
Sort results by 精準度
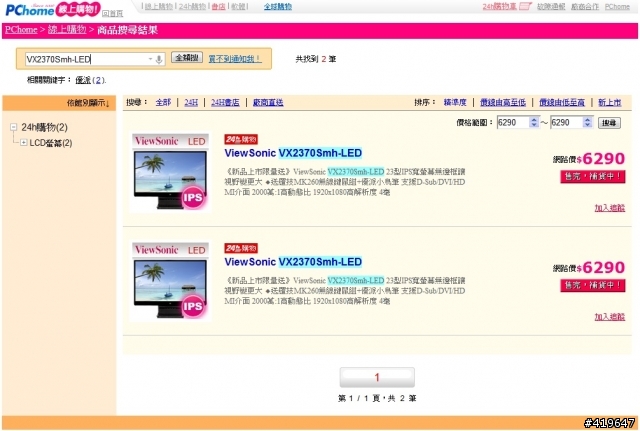455,102
